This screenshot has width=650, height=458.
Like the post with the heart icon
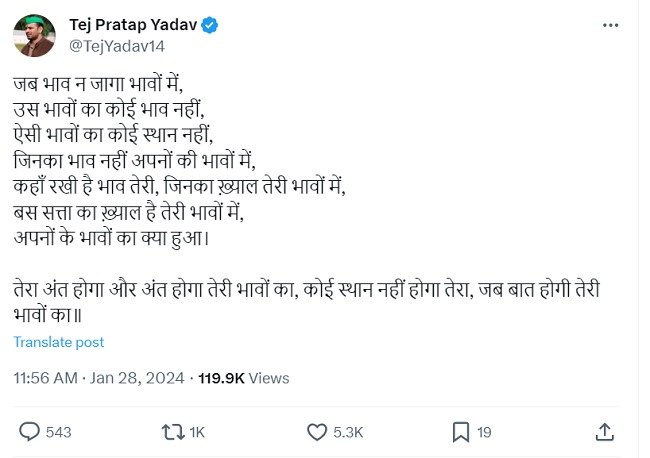coord(317,432)
